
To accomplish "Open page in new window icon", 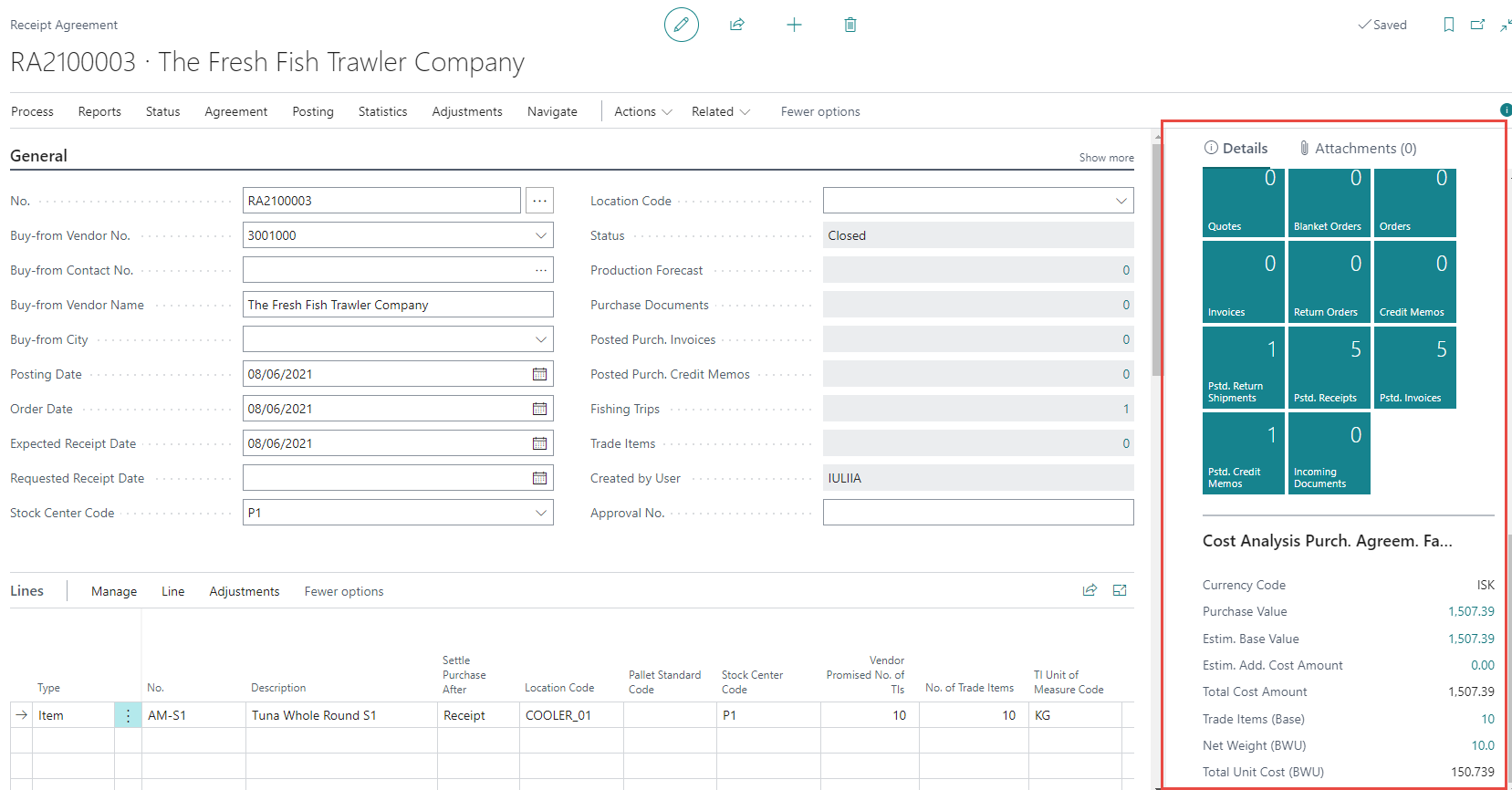I will point(1477,25).
